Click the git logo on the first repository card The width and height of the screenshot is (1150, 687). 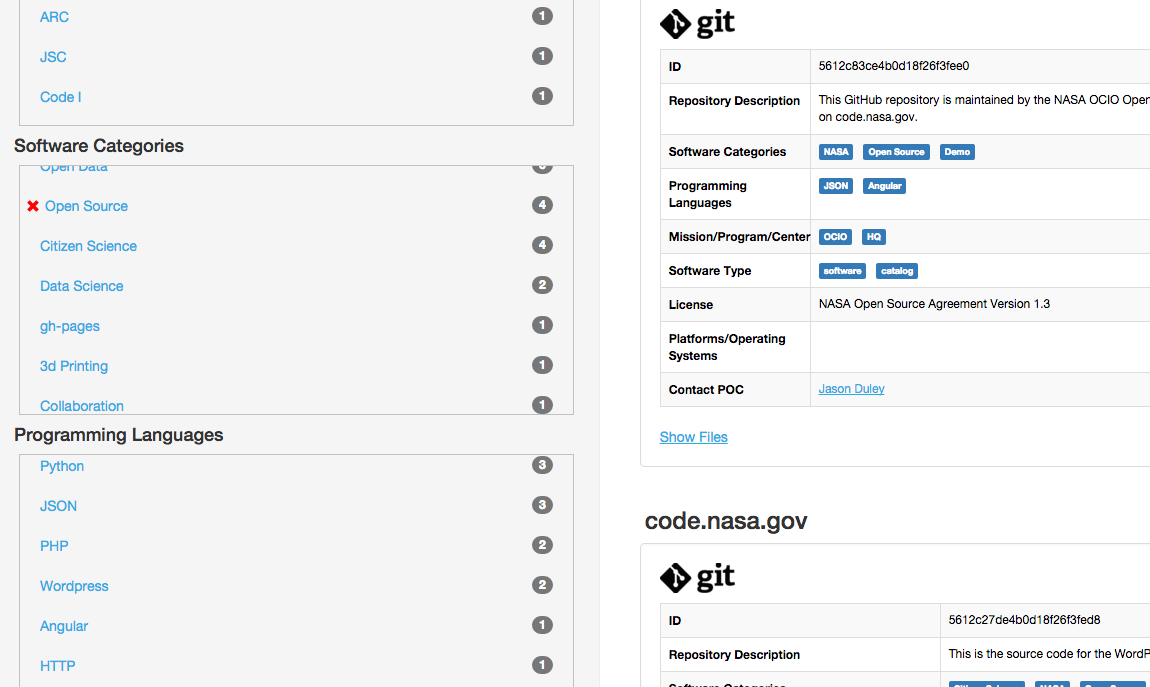pyautogui.click(x=697, y=24)
